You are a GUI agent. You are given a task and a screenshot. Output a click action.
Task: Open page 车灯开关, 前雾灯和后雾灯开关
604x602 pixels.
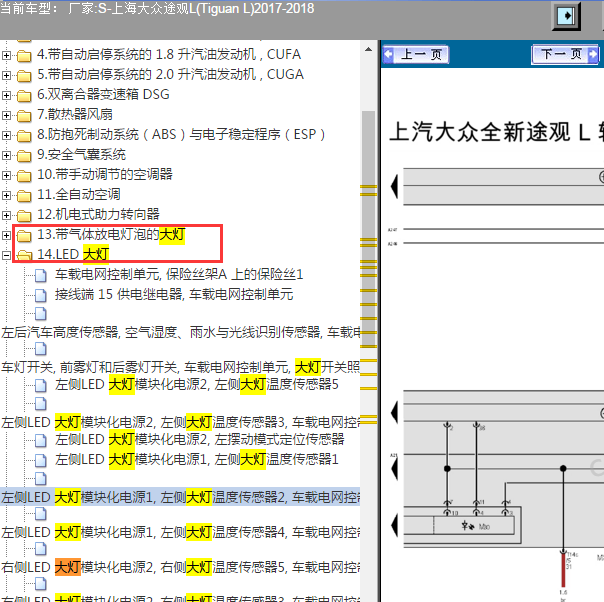pyautogui.click(x=180, y=367)
